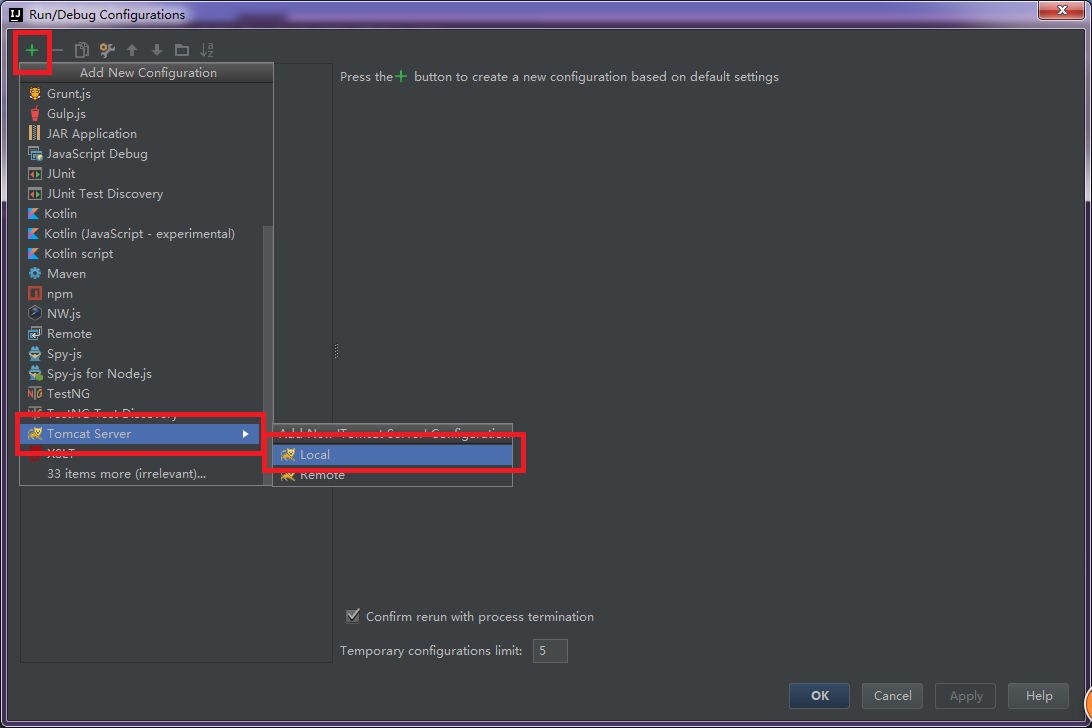Select JAR Application label in the list
The image size is (1092, 728).
[x=92, y=134]
